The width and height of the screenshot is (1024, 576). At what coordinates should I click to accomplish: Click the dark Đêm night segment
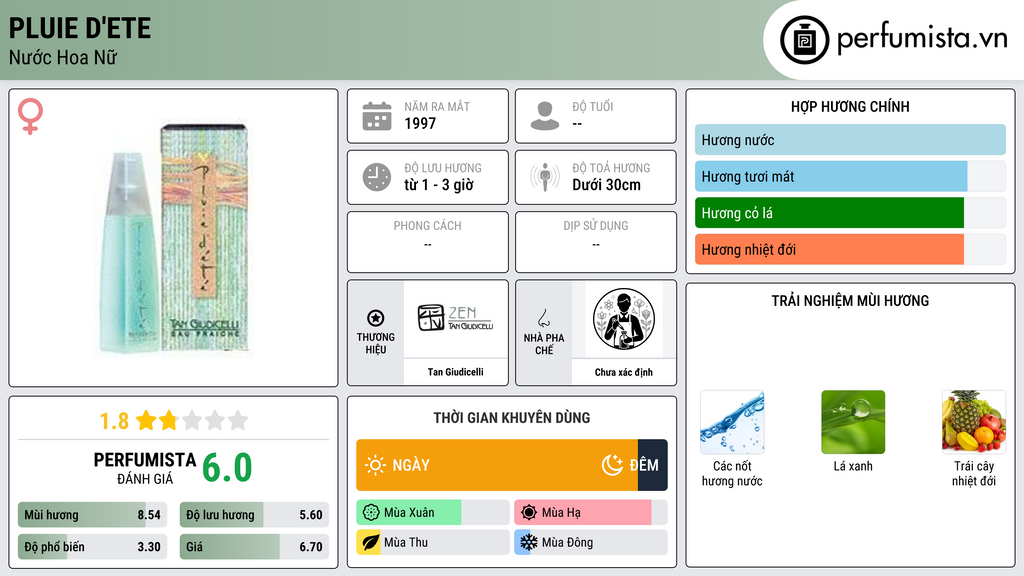(x=652, y=465)
